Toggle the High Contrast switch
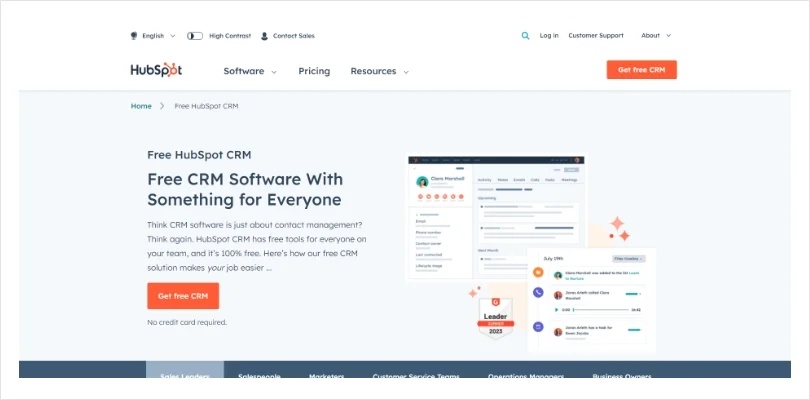The height and width of the screenshot is (400, 810). coord(195,36)
